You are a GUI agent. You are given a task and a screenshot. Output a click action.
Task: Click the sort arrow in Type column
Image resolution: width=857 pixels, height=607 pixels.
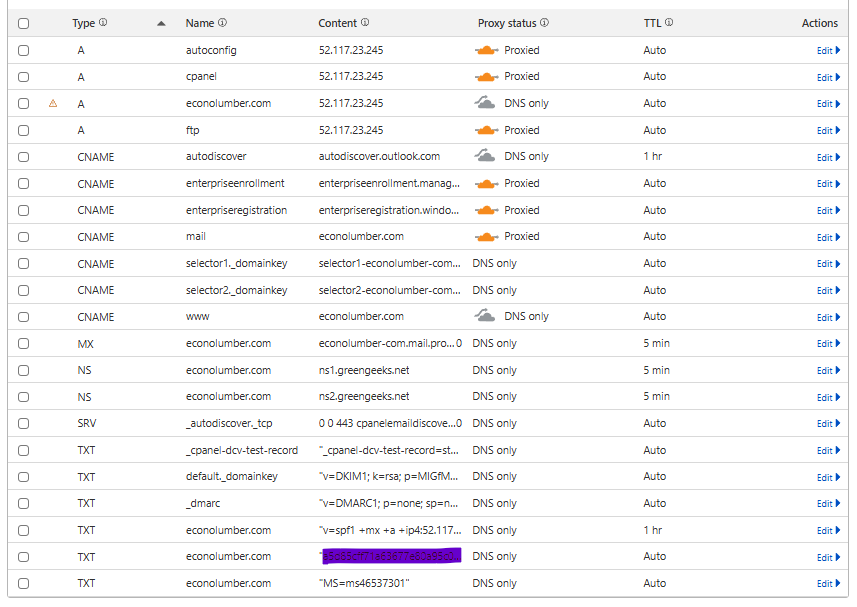(x=161, y=23)
